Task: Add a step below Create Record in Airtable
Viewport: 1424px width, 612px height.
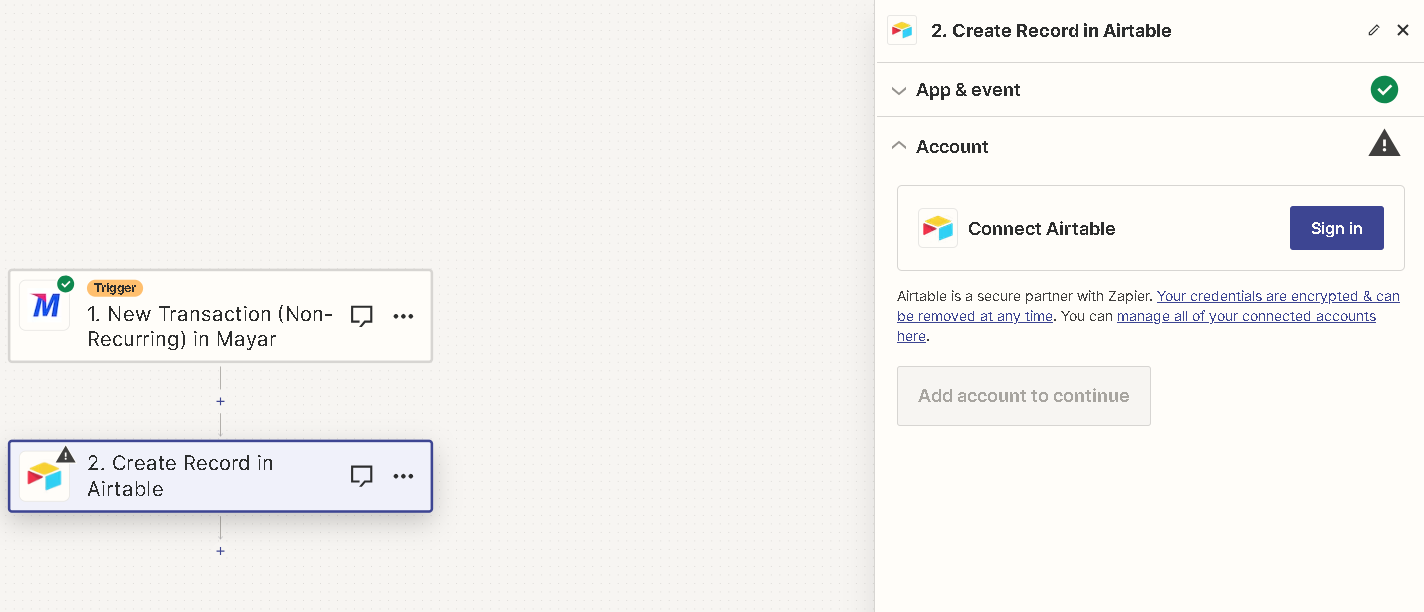Action: (x=220, y=551)
